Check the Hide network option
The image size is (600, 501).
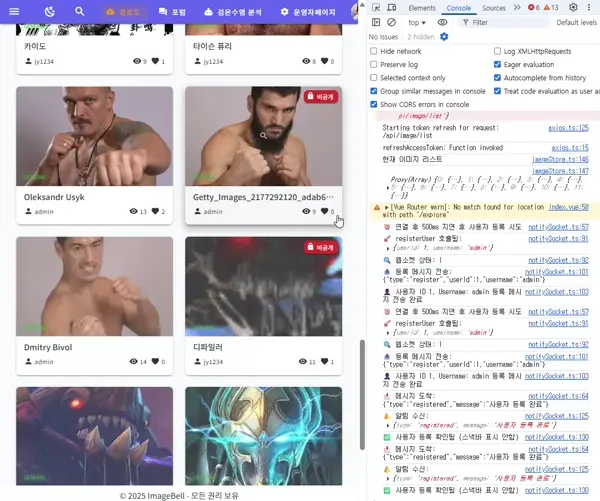coord(374,51)
